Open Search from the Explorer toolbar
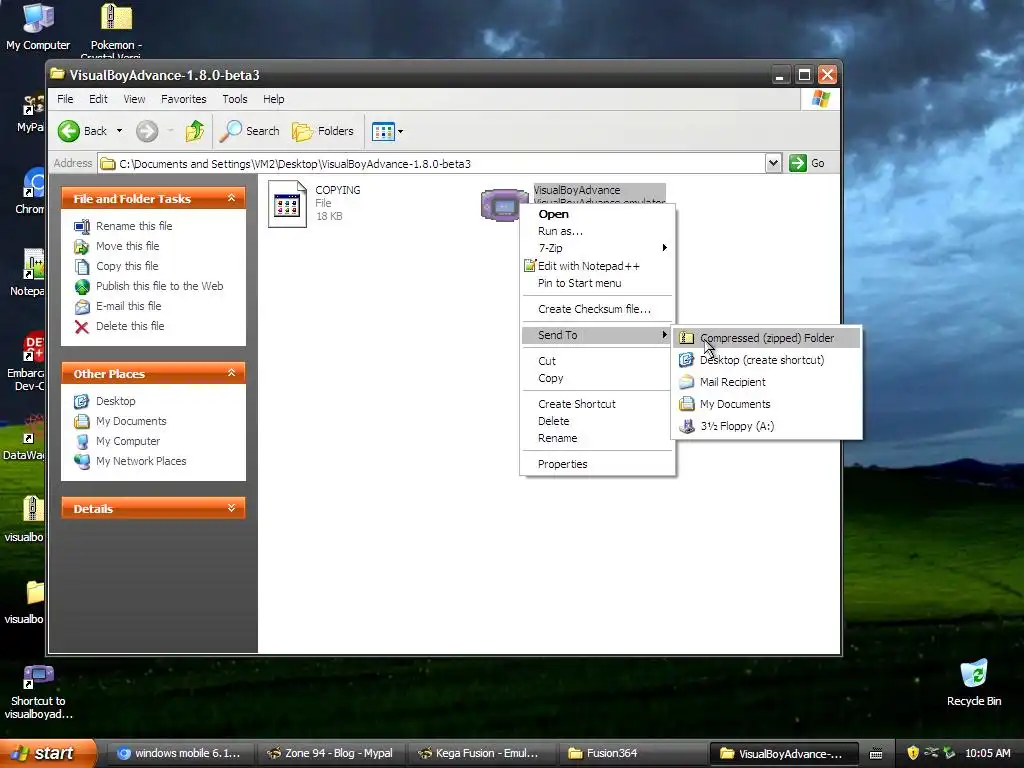 (x=249, y=131)
